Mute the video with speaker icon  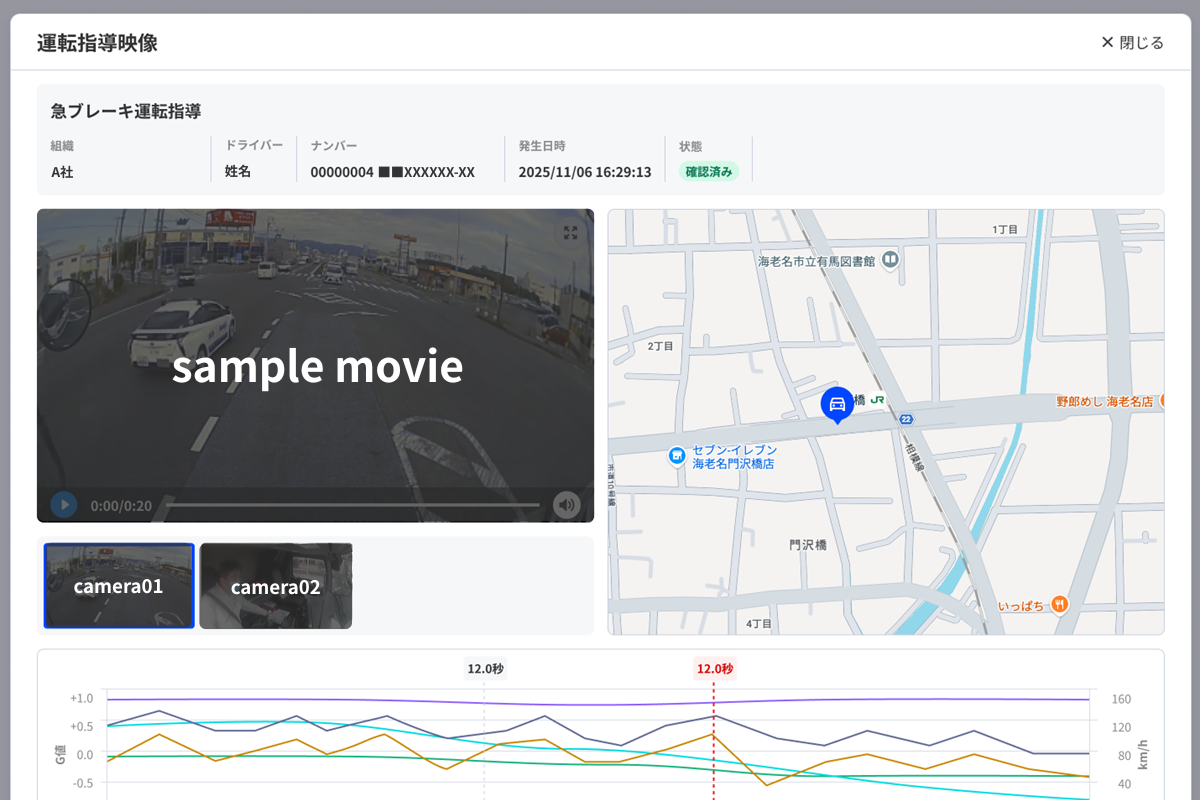[x=567, y=505]
